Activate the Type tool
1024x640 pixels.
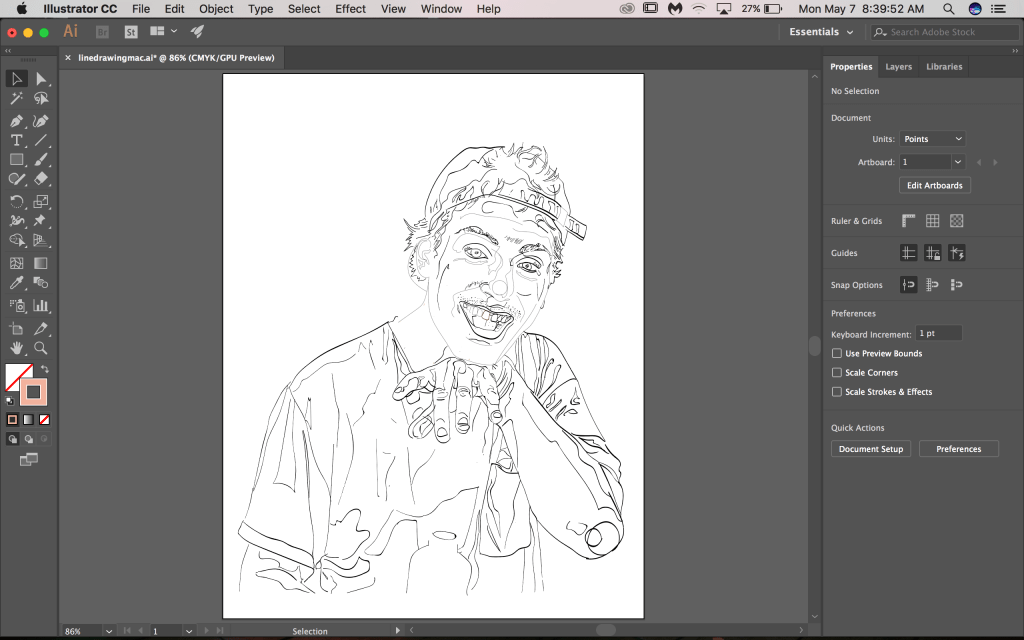click(x=16, y=140)
